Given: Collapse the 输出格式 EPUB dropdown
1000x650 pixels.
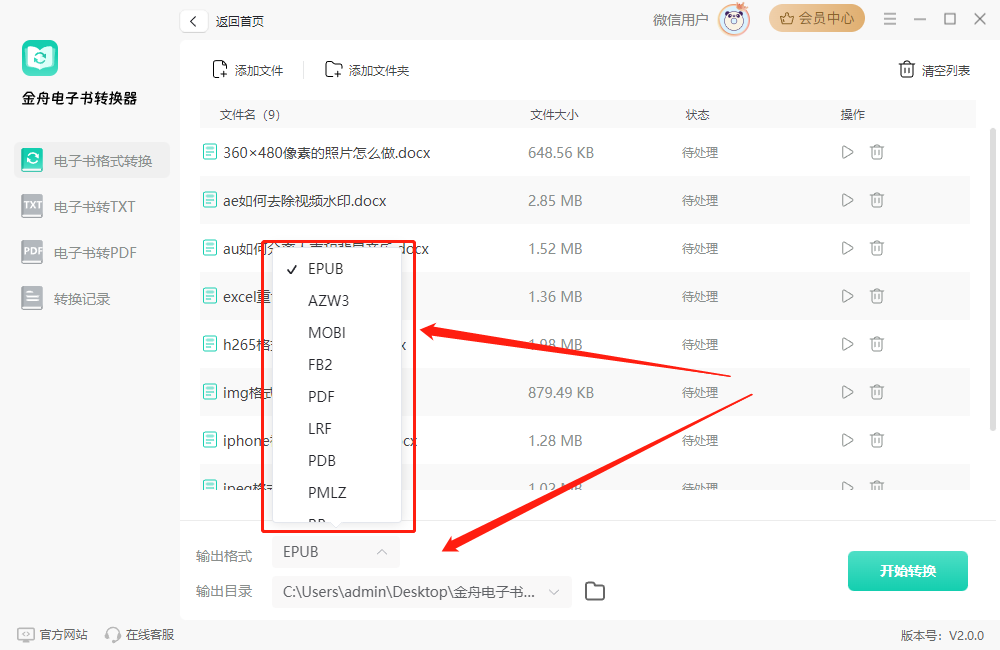Looking at the screenshot, I should click(x=382, y=552).
